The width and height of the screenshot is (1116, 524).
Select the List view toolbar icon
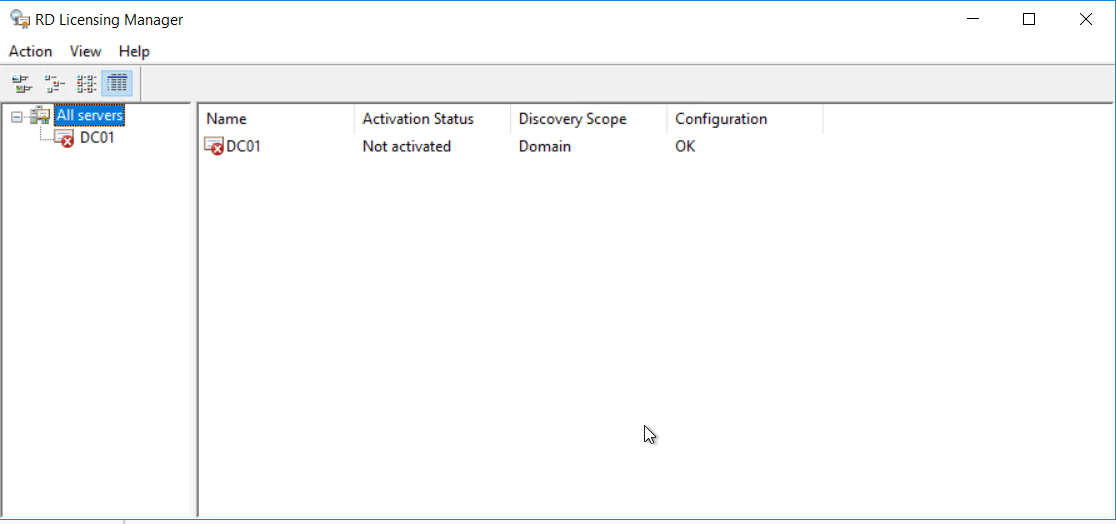86,84
